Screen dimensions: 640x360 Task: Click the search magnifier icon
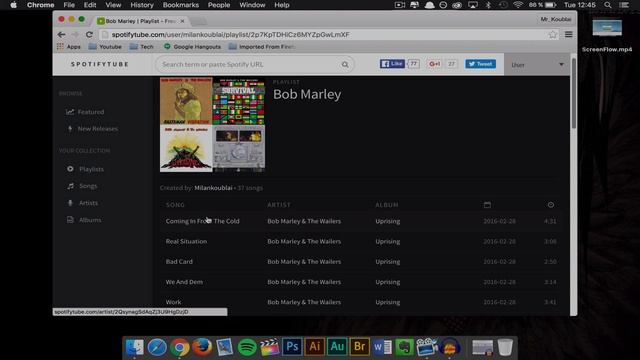(345, 64)
